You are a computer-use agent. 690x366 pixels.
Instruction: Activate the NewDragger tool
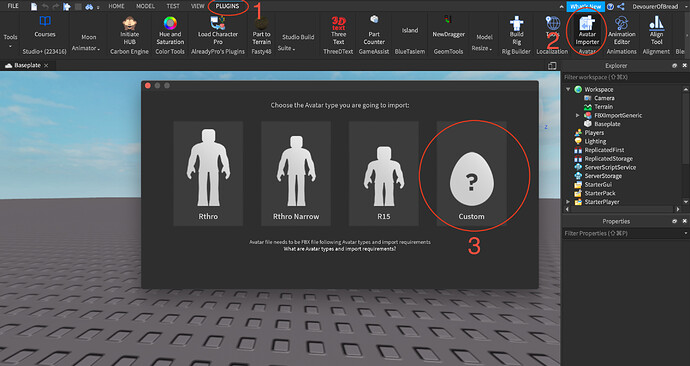pyautogui.click(x=448, y=27)
